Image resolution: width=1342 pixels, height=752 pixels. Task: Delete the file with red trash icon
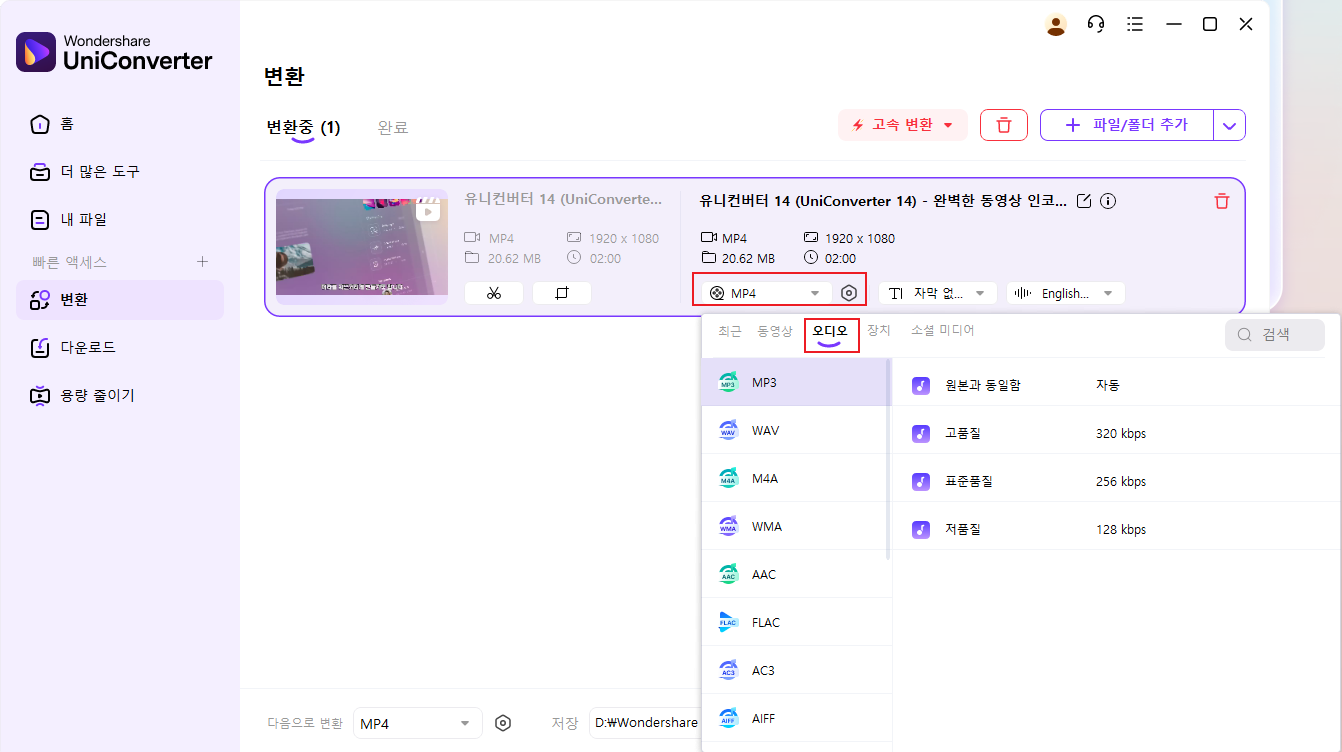(x=1221, y=201)
